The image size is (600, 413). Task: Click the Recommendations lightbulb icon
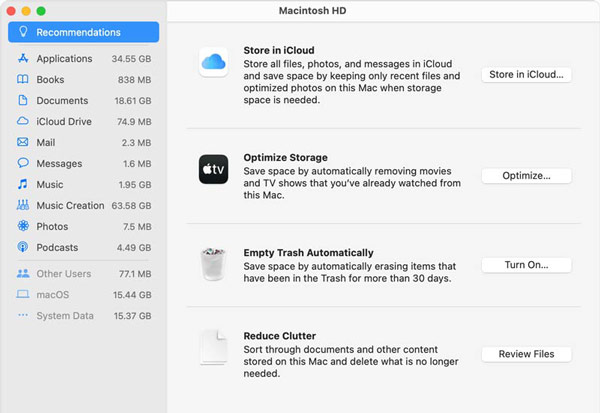point(23,32)
